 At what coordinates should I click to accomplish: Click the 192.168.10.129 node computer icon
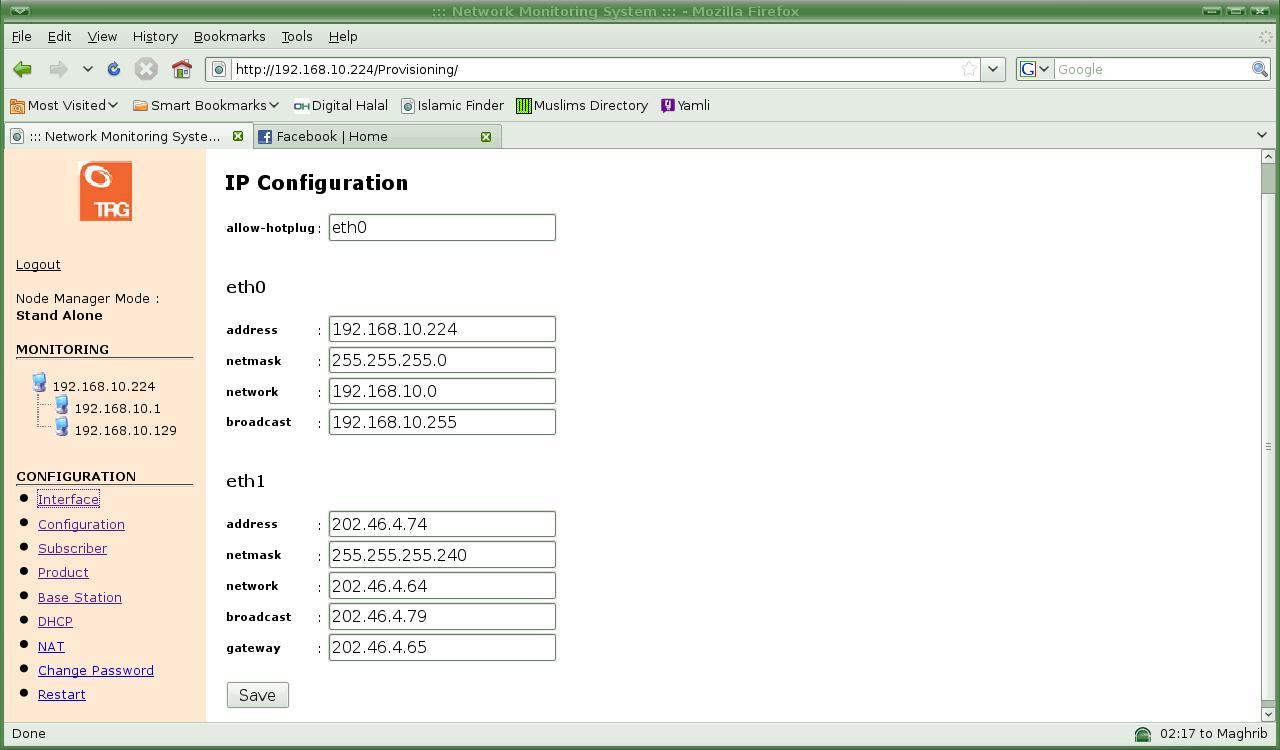62,428
